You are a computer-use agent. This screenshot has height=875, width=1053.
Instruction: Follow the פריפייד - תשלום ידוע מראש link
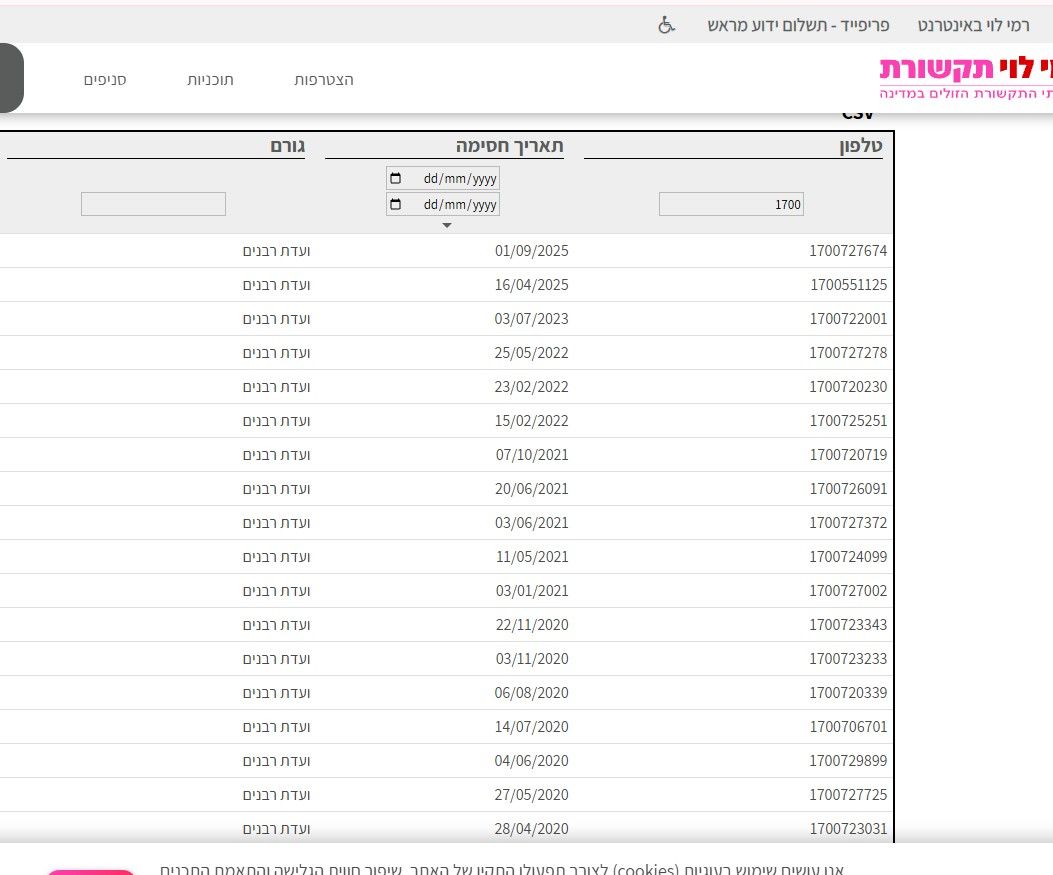pos(798,26)
